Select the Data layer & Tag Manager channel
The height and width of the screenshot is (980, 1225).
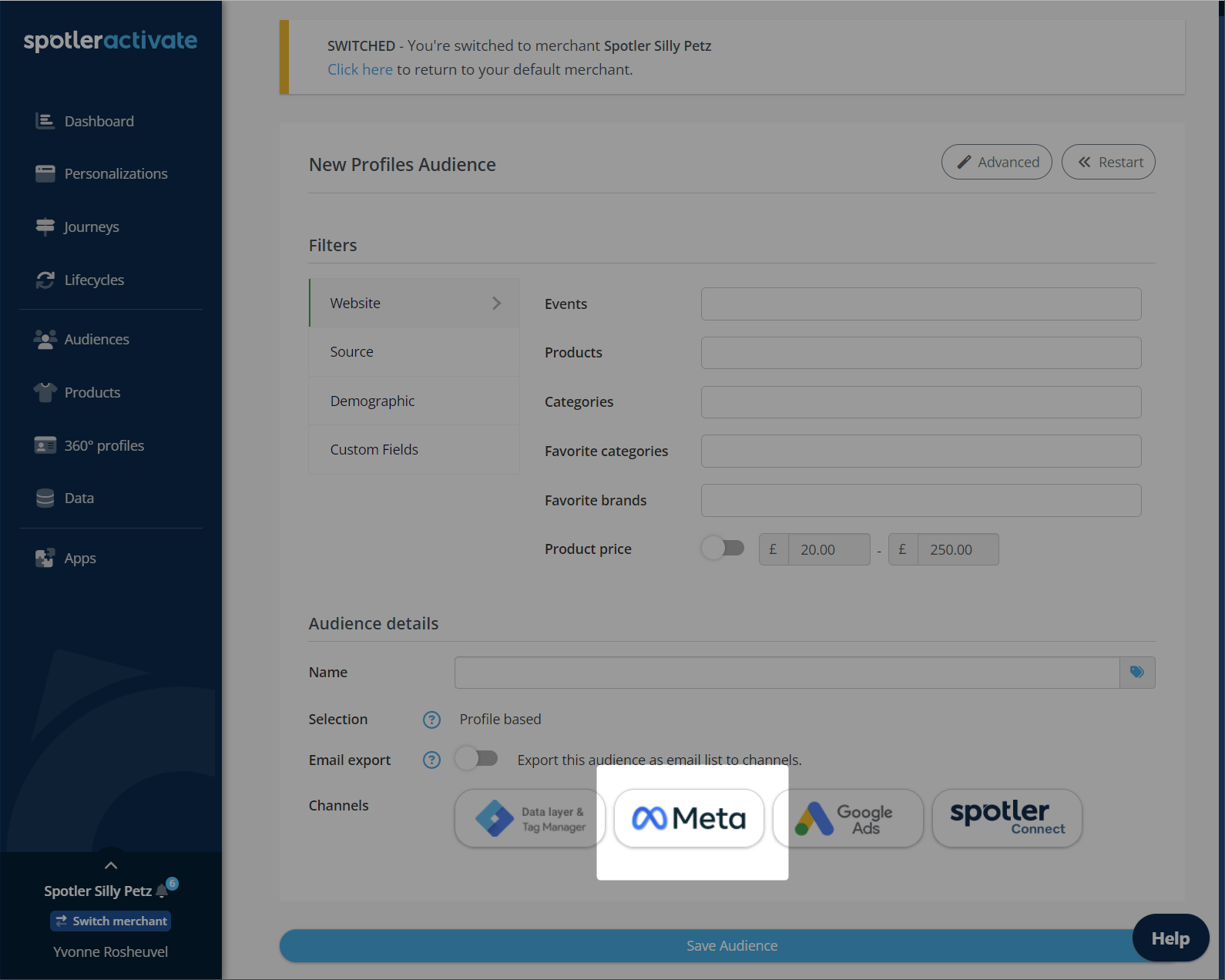point(530,818)
